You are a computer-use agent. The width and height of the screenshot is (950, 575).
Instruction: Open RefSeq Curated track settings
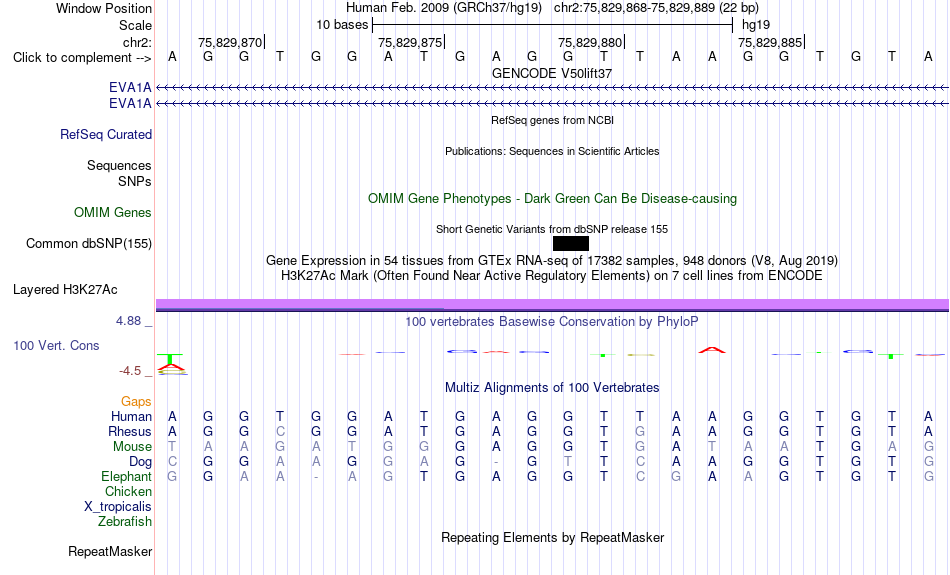106,135
